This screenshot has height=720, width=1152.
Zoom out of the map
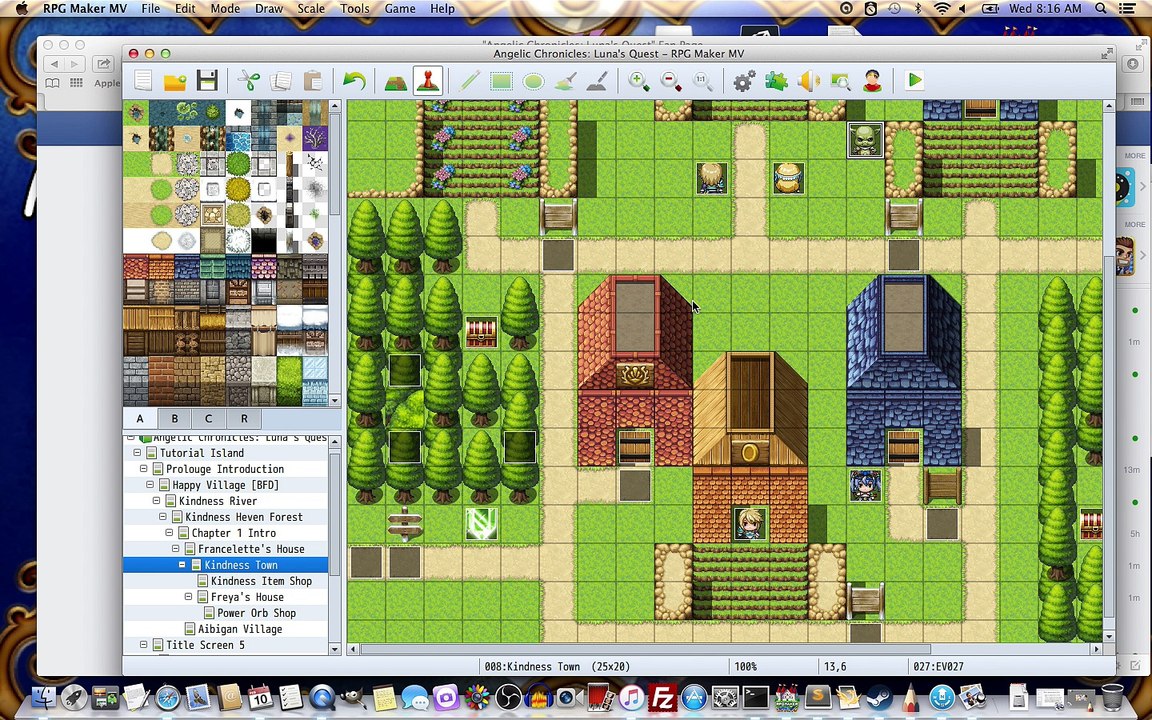[x=671, y=80]
